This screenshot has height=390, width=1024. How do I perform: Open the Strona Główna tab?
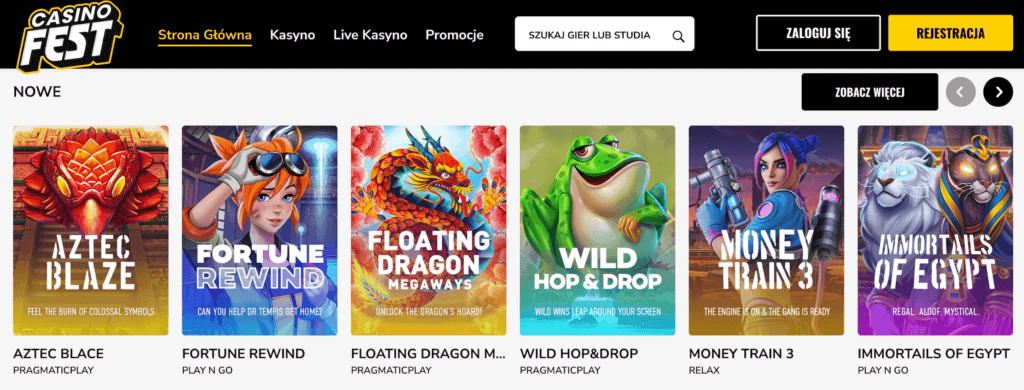(x=205, y=35)
